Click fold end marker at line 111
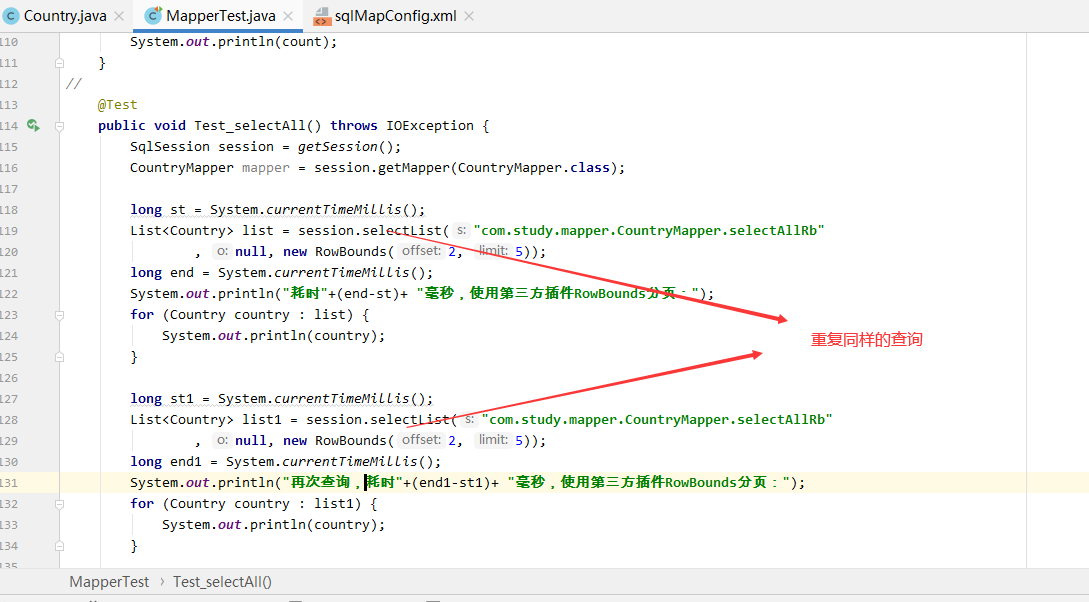 pos(60,62)
